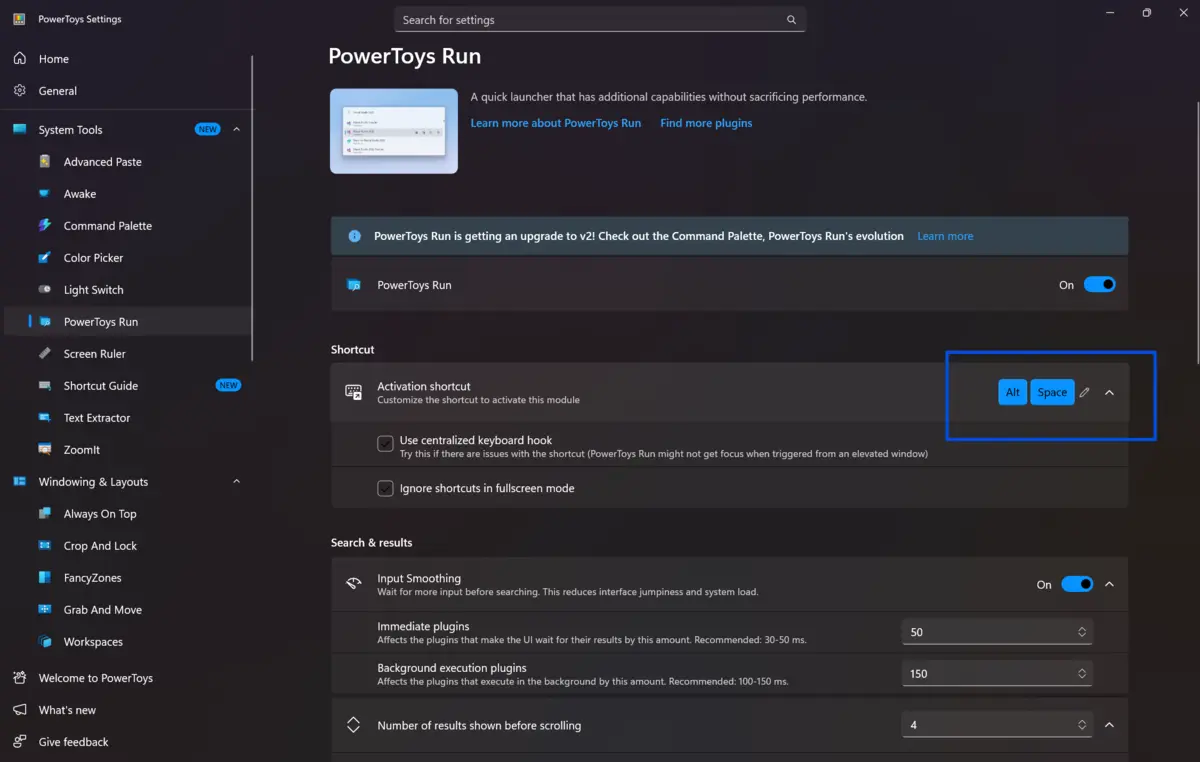Open Shortcut Guide settings

(x=100, y=386)
